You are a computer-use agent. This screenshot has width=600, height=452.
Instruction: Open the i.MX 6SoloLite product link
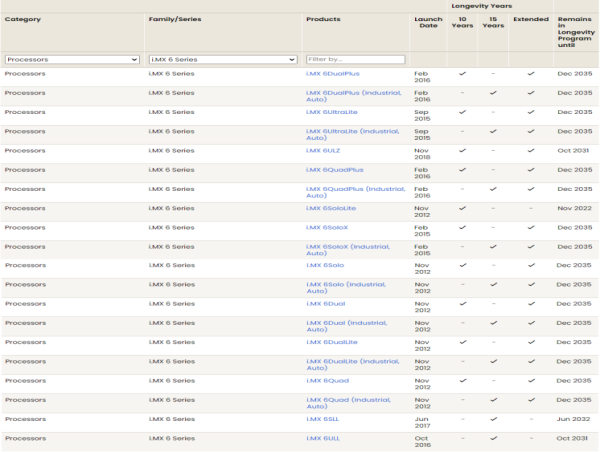331,208
